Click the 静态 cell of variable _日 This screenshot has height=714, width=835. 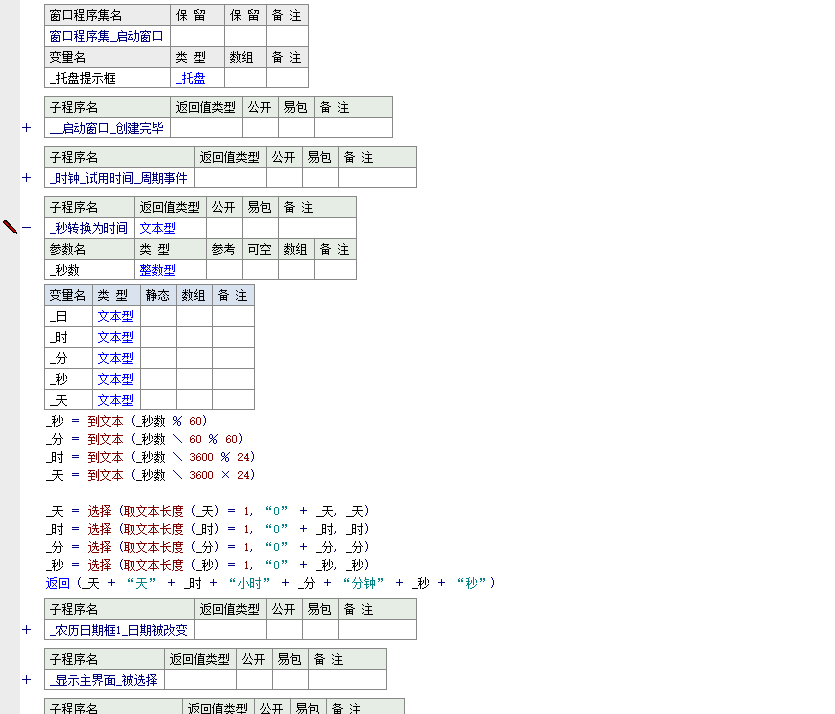coord(158,316)
